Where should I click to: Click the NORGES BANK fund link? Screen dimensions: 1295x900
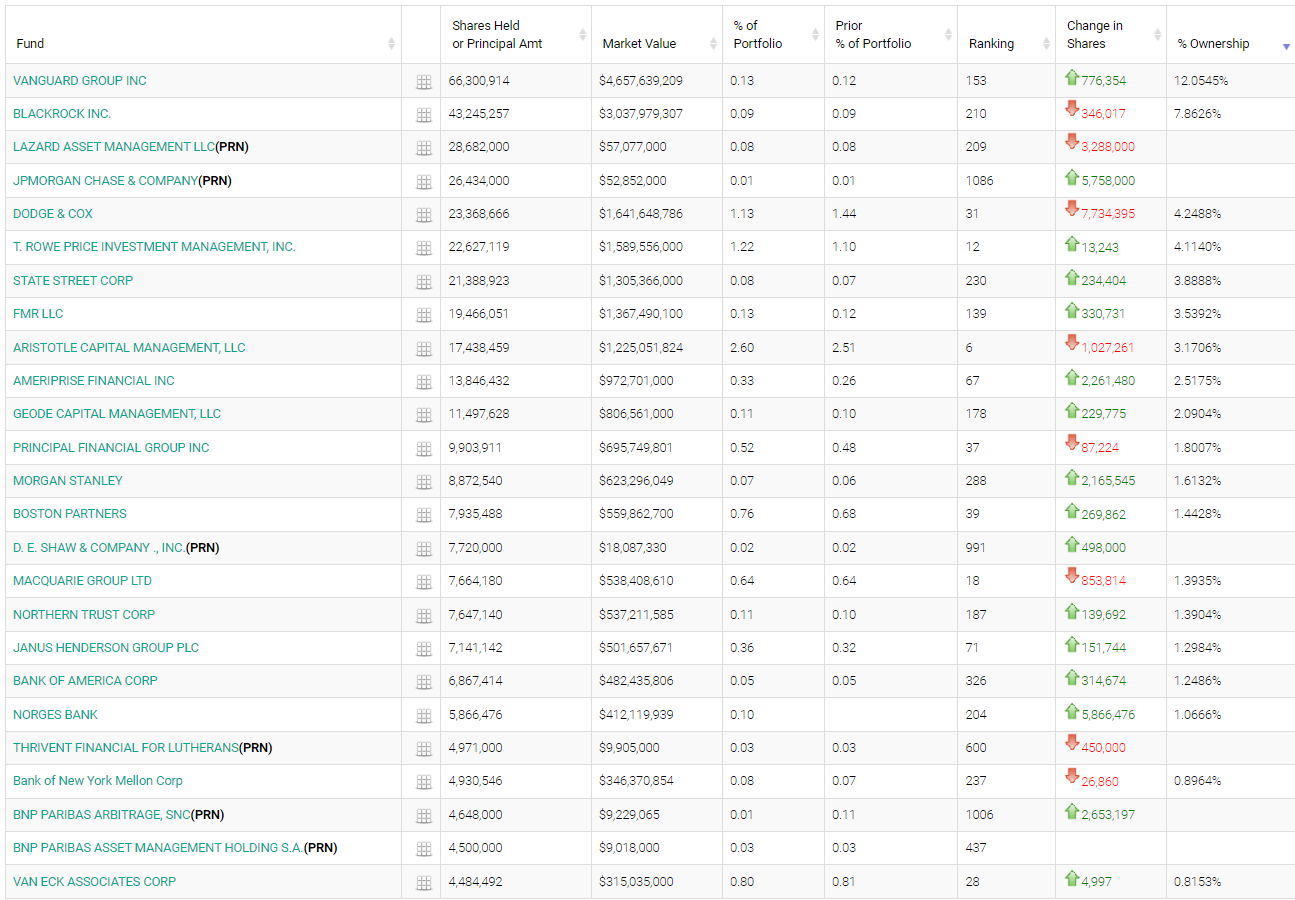point(55,715)
